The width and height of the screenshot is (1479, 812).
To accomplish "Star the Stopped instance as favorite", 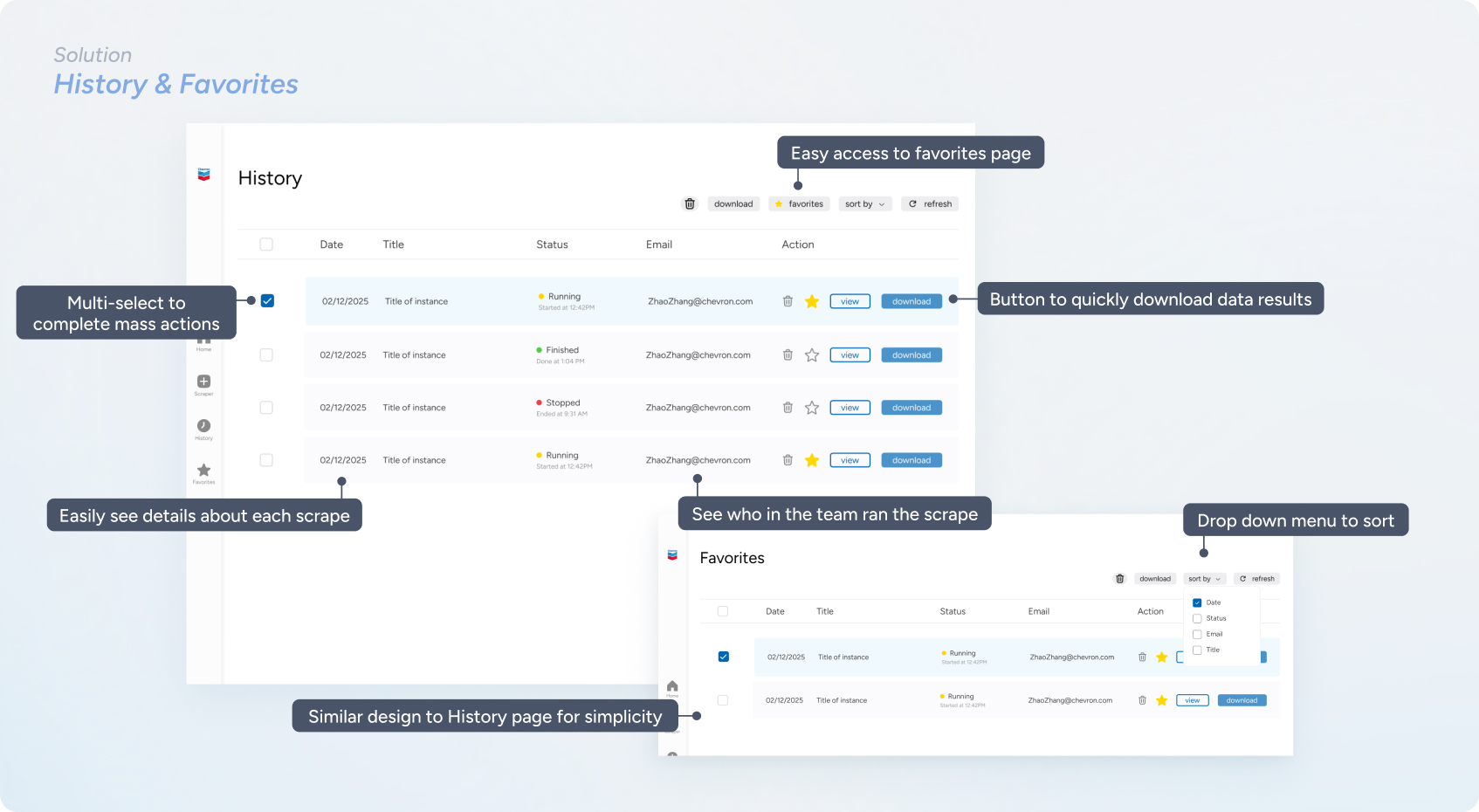I will coord(812,408).
